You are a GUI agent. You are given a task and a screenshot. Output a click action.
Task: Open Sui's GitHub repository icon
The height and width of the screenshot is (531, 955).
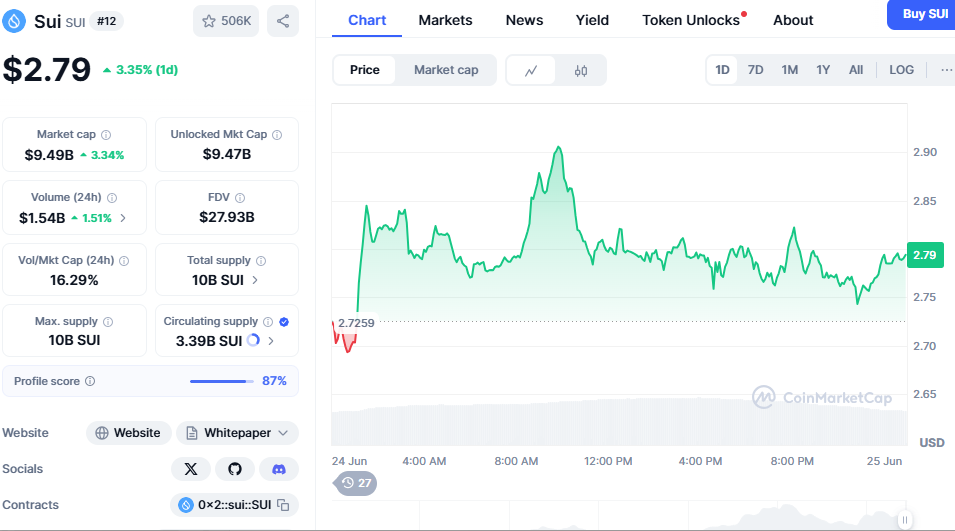[x=234, y=469]
